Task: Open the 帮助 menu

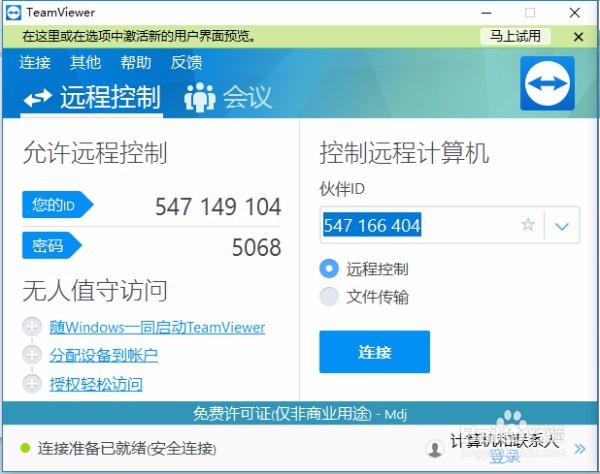Action: point(136,62)
